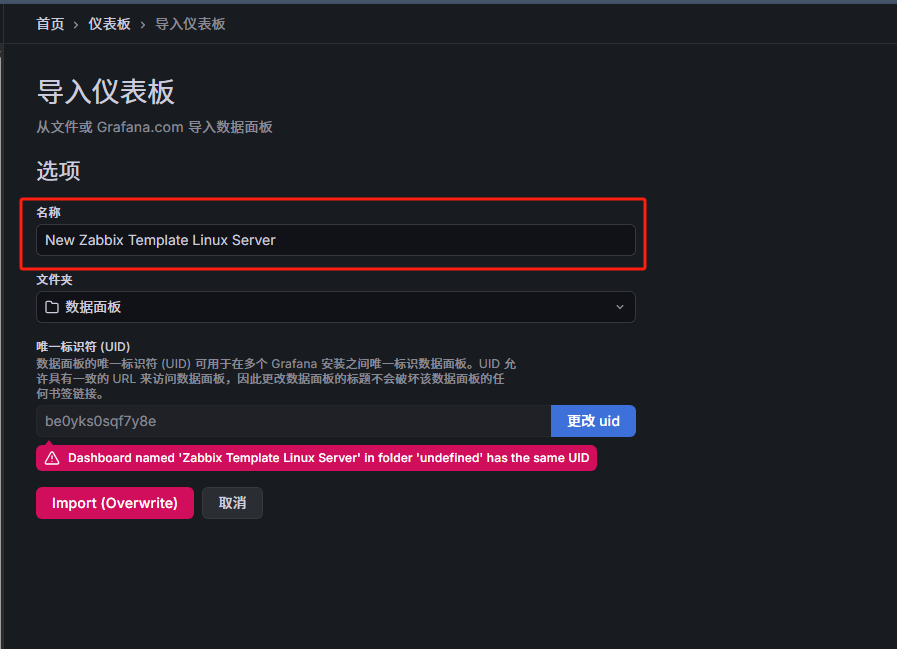Viewport: 897px width, 649px height.
Task: Click the 选项 section heading
Action: 58,171
